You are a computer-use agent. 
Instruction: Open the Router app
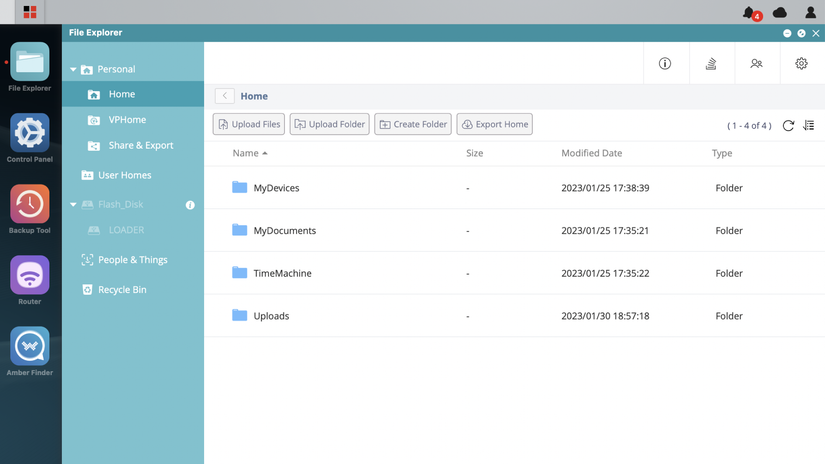[x=29, y=275]
